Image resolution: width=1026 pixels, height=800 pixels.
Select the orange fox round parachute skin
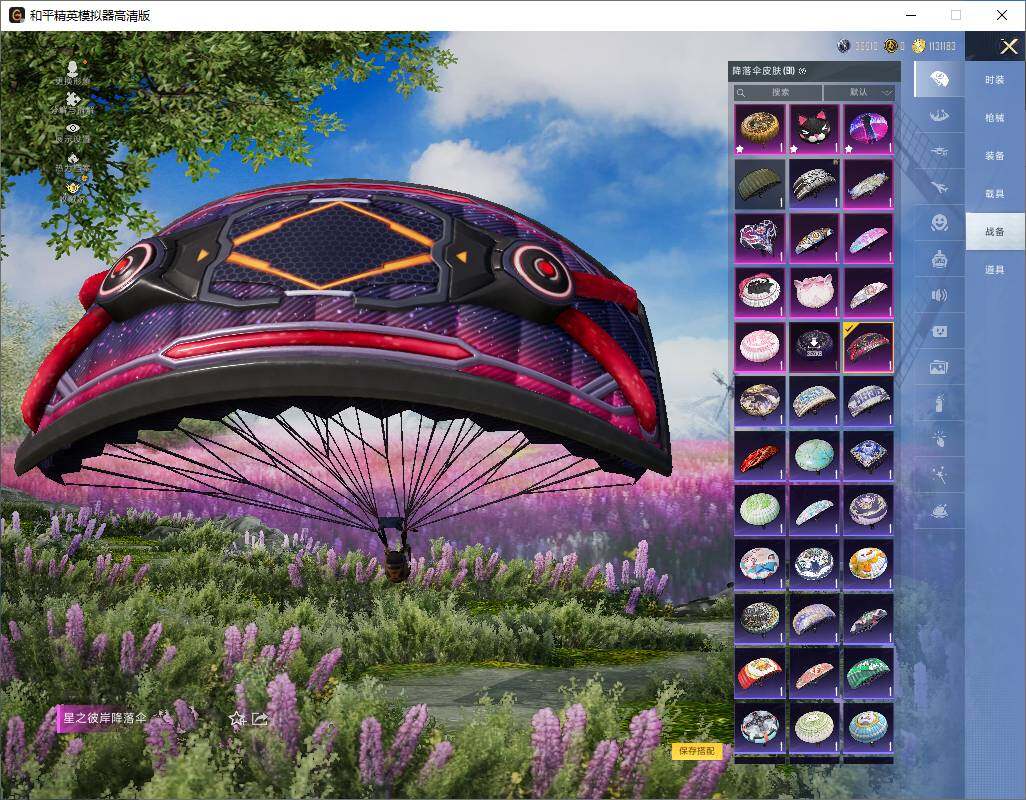point(868,565)
